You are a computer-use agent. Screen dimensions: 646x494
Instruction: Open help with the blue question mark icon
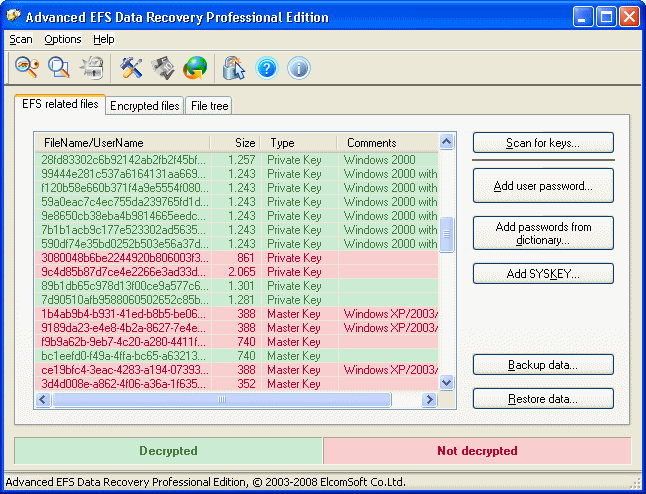click(266, 67)
